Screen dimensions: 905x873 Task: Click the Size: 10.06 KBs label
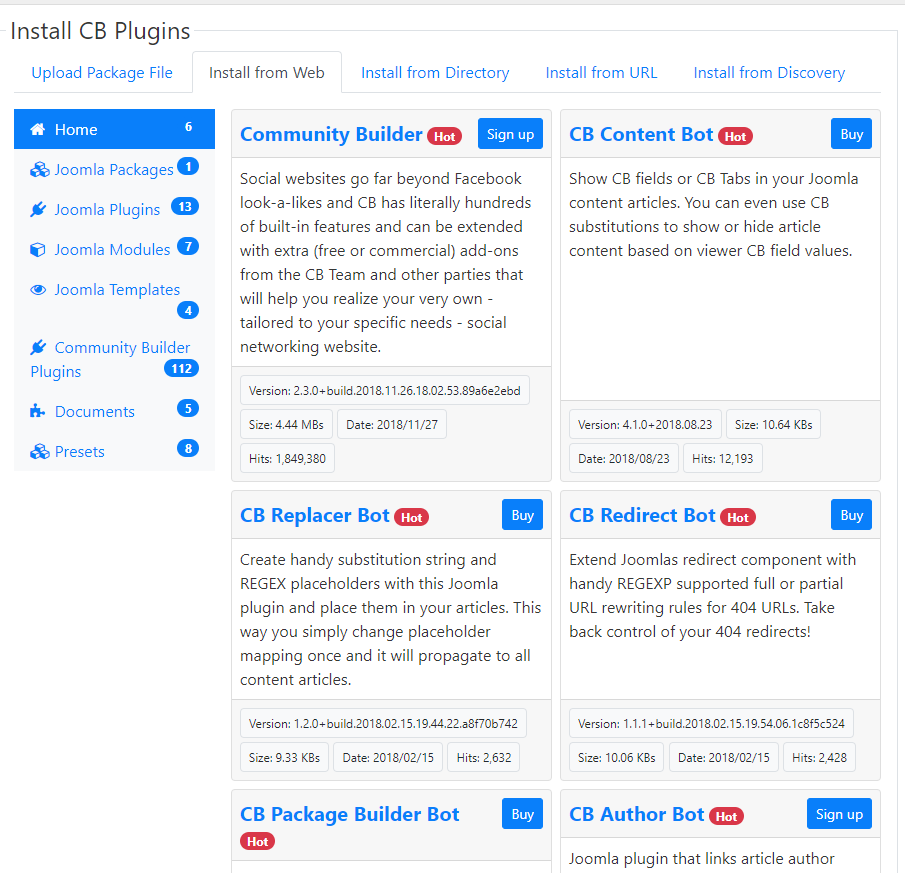(616, 758)
